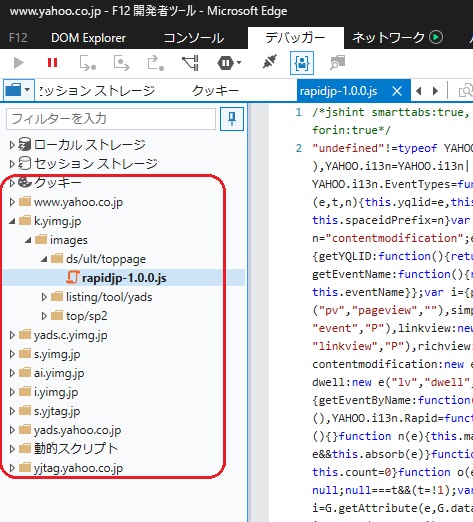Click the ローカル ストレージ database icon

click(24, 144)
